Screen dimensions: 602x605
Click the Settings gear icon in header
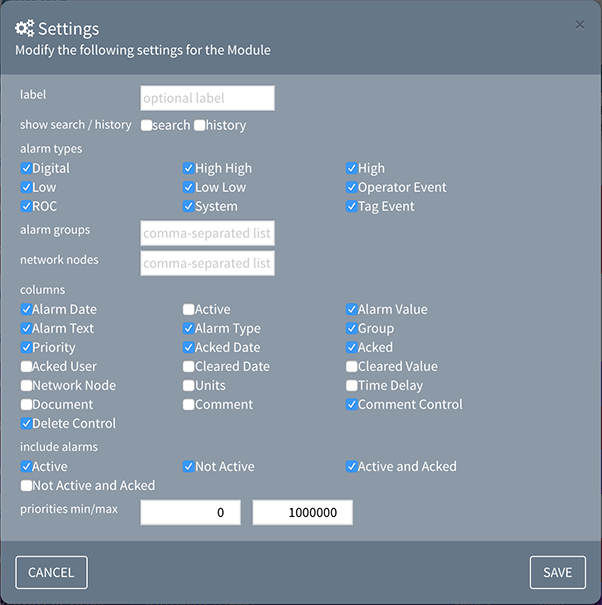click(x=24, y=29)
